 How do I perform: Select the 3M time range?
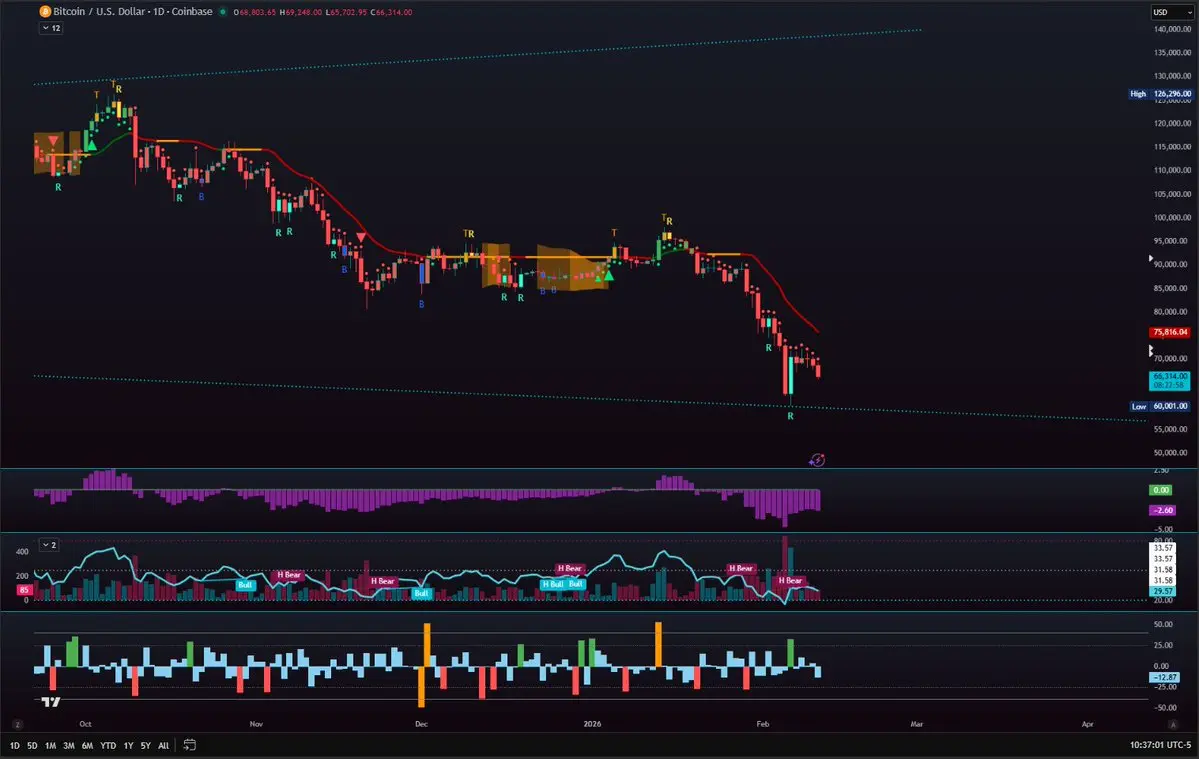(69, 745)
